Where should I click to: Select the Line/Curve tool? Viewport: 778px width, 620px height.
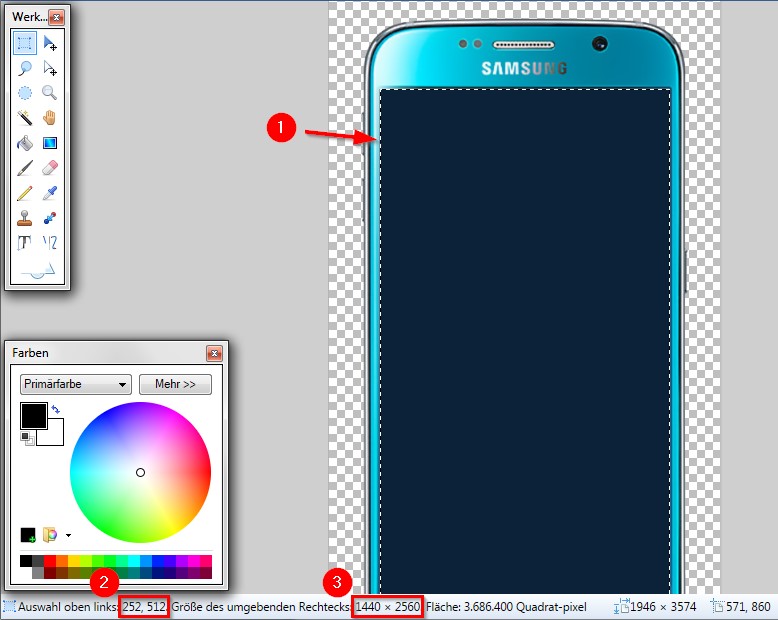pos(50,243)
